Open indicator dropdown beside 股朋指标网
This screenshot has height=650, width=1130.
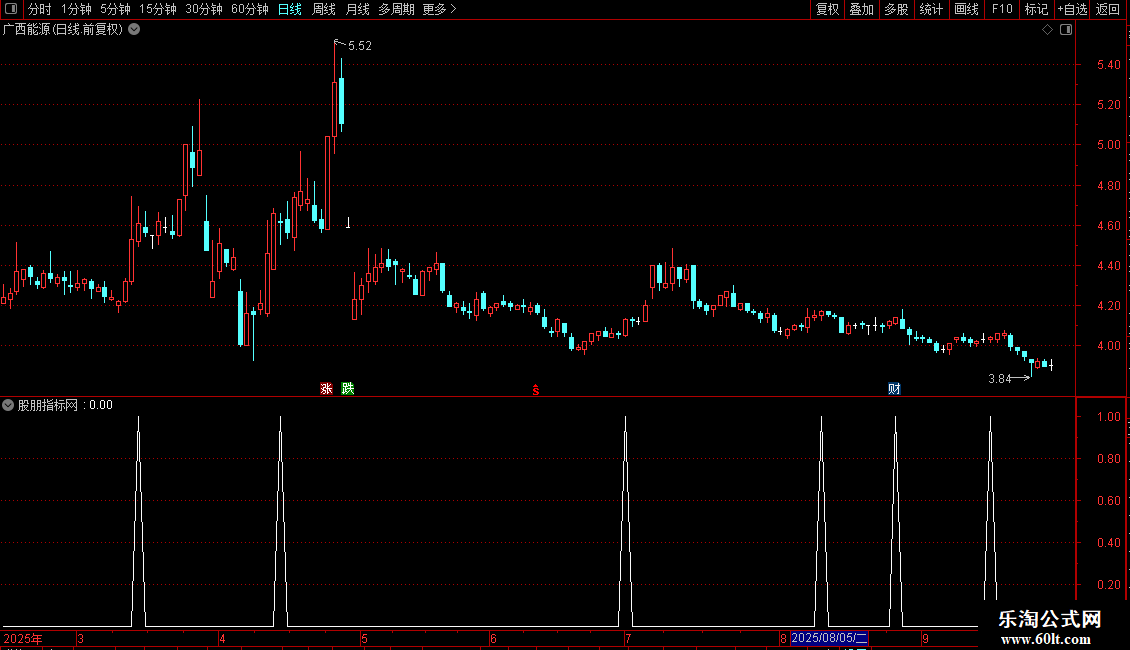tap(8, 405)
